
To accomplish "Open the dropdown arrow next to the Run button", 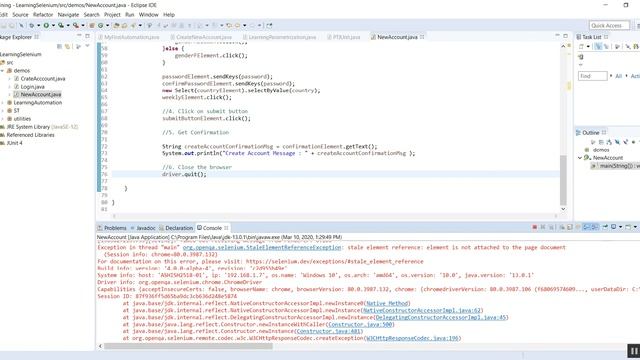I will click(53, 25).
